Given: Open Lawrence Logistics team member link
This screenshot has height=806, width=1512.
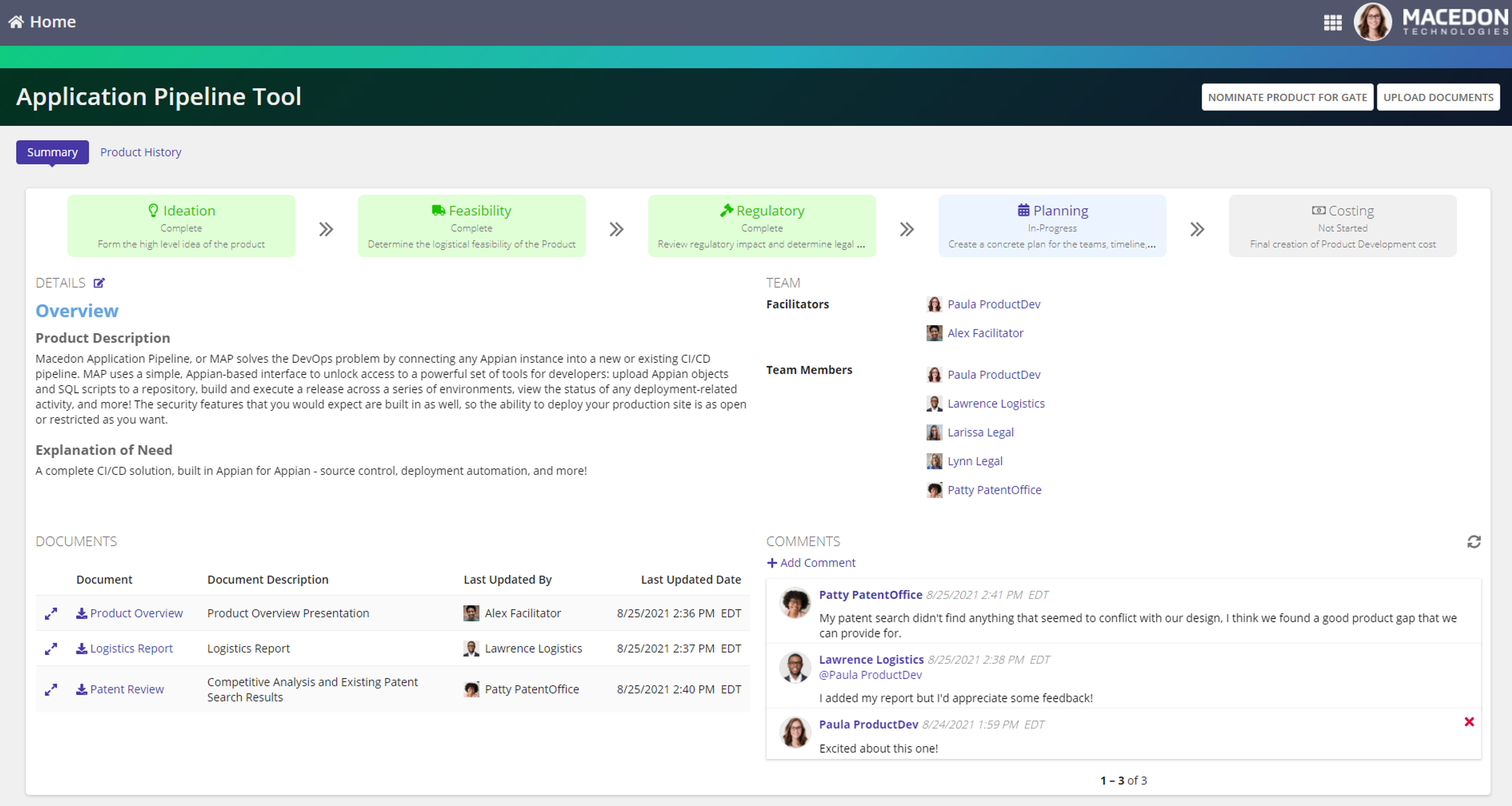Looking at the screenshot, I should tap(996, 404).
